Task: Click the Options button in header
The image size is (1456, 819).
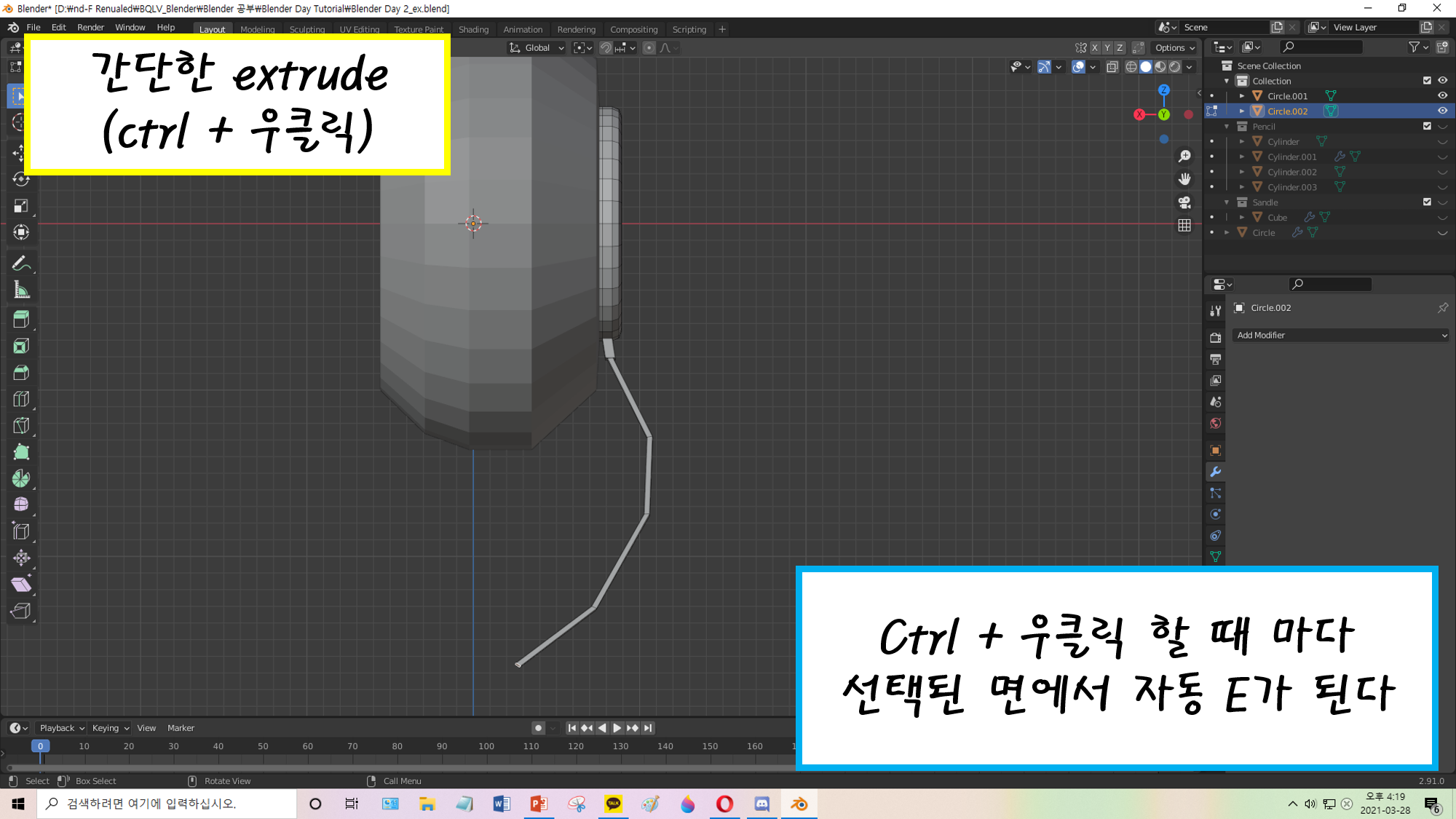Action: tap(1174, 48)
